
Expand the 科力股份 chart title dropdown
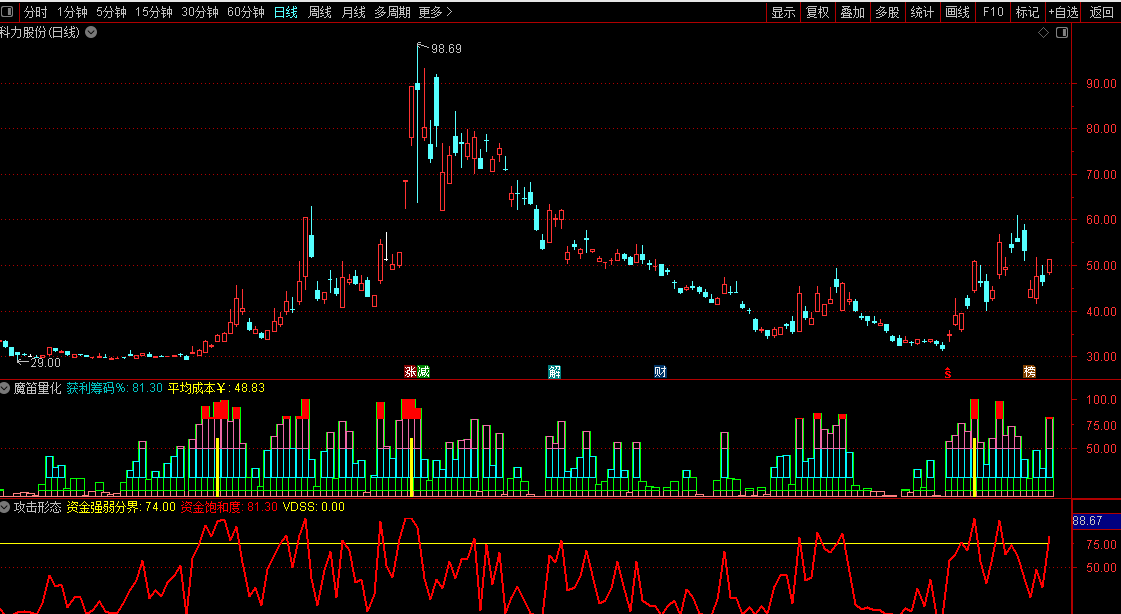tap(92, 32)
